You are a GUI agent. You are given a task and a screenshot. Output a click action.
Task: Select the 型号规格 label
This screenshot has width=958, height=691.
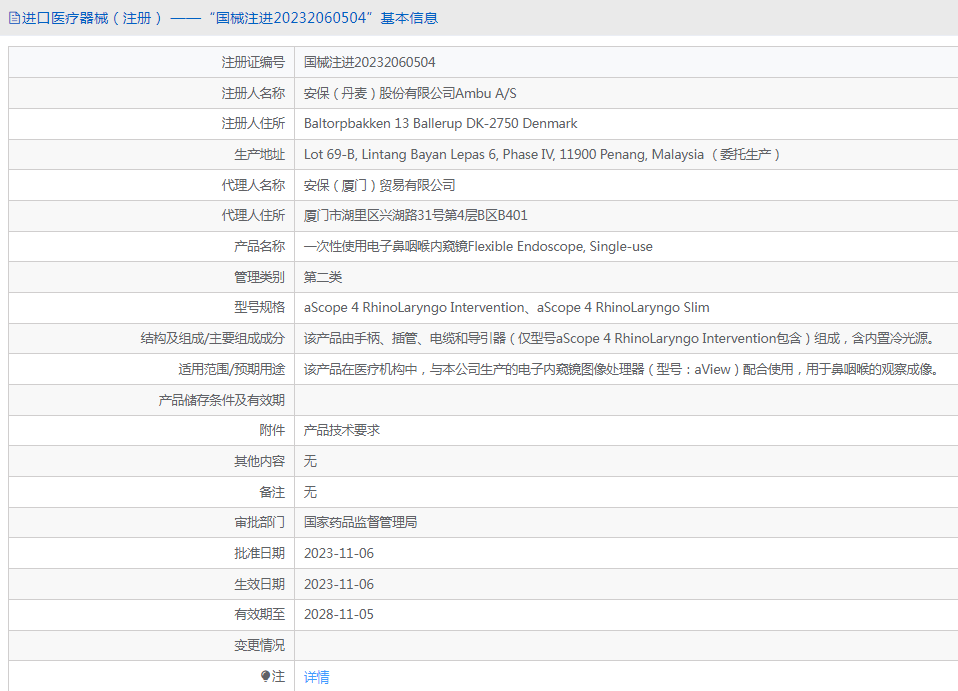click(x=260, y=307)
